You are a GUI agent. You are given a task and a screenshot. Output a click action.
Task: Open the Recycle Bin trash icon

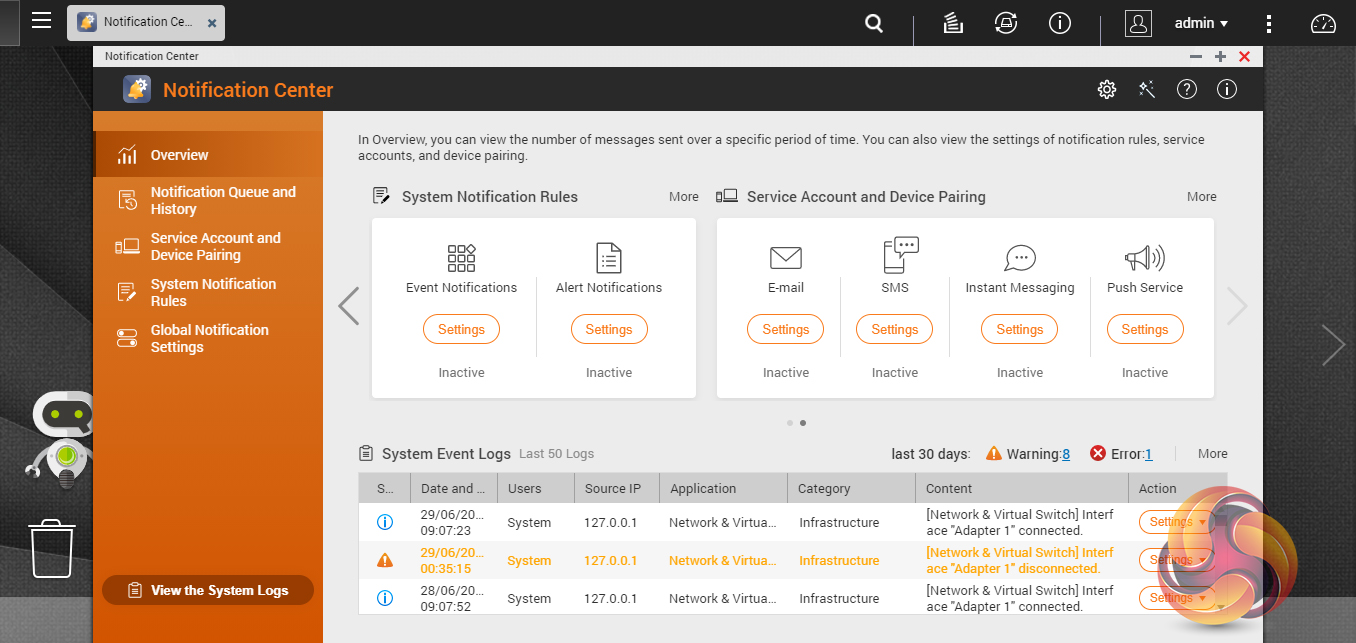pyautogui.click(x=53, y=548)
